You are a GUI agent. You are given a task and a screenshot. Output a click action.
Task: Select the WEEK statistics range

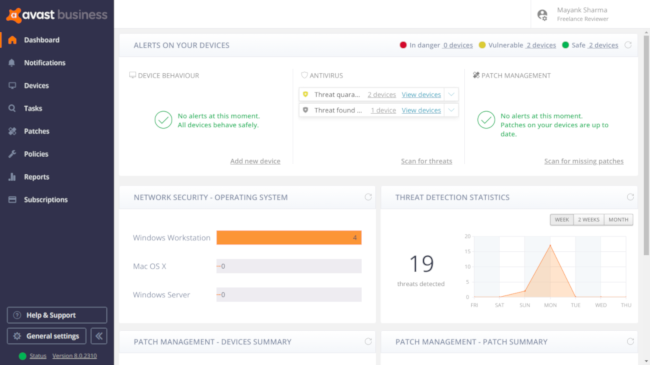(x=562, y=219)
